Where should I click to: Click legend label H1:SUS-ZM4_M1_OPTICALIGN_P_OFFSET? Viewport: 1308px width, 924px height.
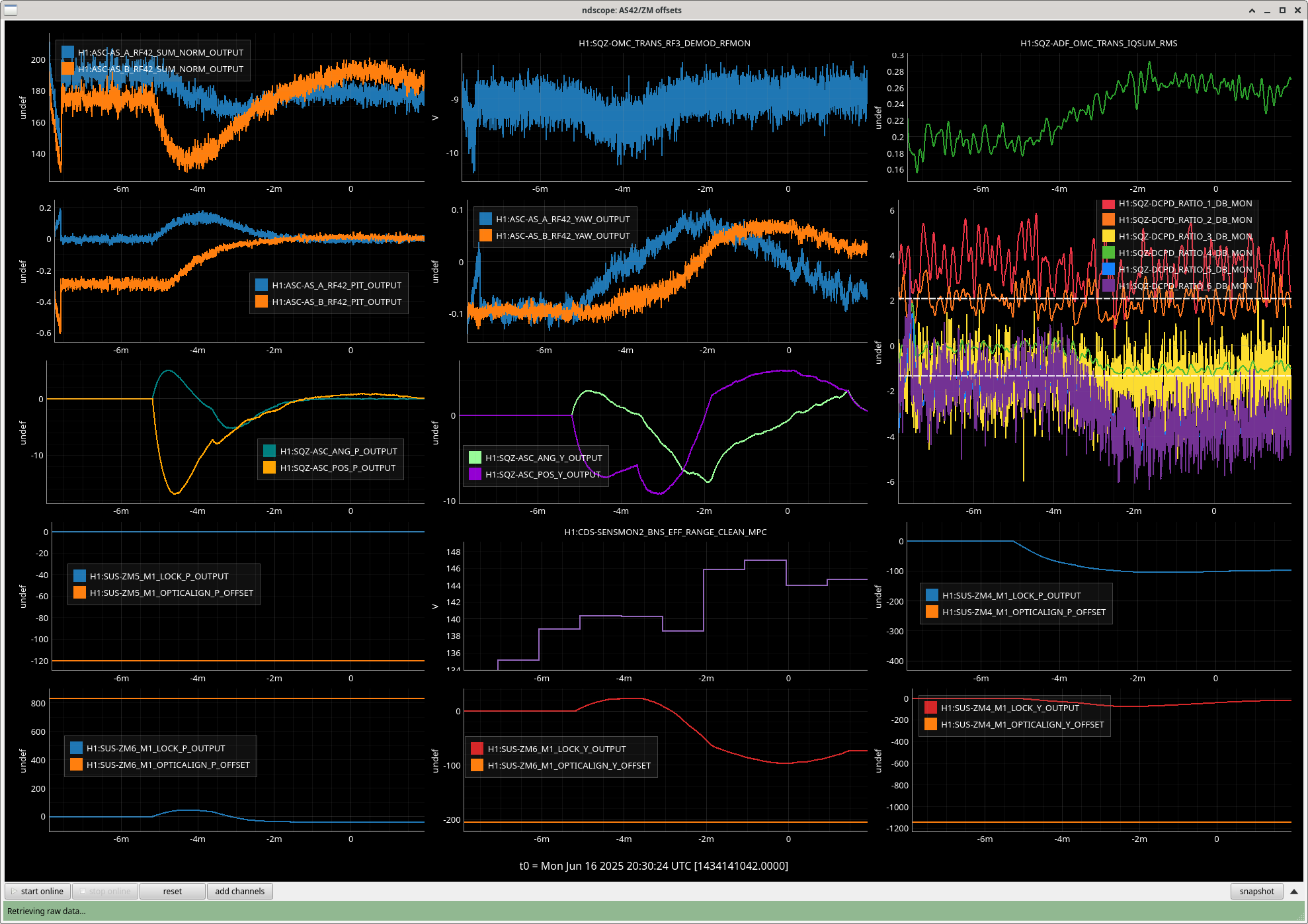(x=1024, y=612)
